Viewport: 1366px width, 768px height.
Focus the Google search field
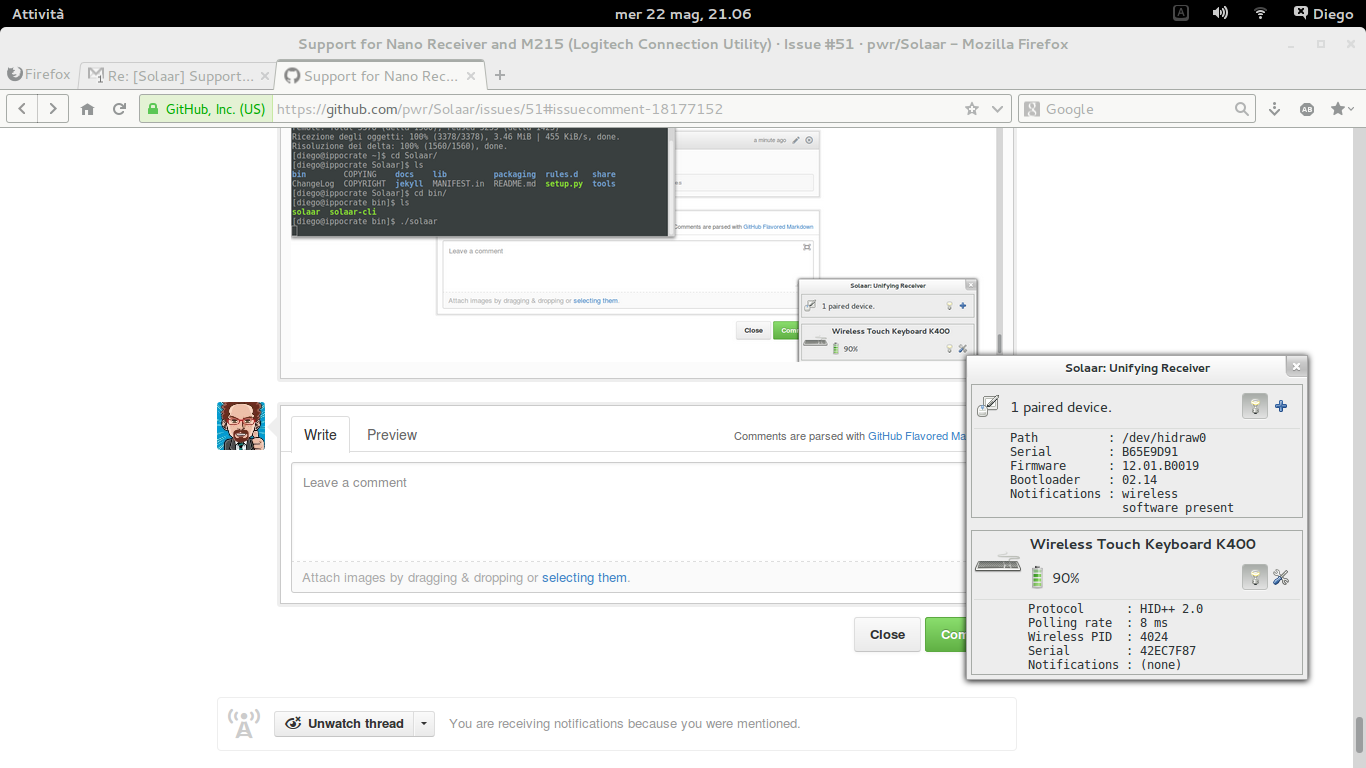coord(1137,109)
